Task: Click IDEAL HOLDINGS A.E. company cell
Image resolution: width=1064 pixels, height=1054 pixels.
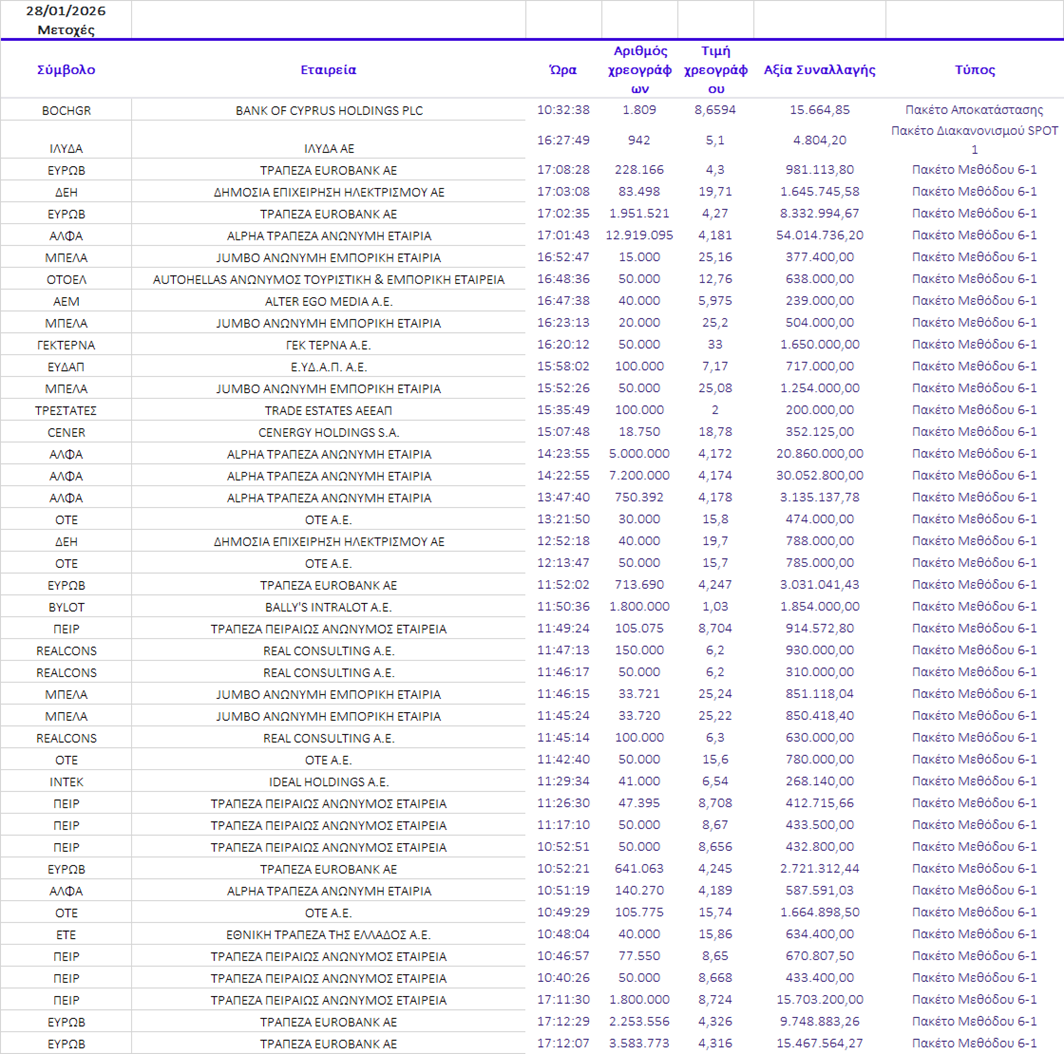Action: coord(328,782)
